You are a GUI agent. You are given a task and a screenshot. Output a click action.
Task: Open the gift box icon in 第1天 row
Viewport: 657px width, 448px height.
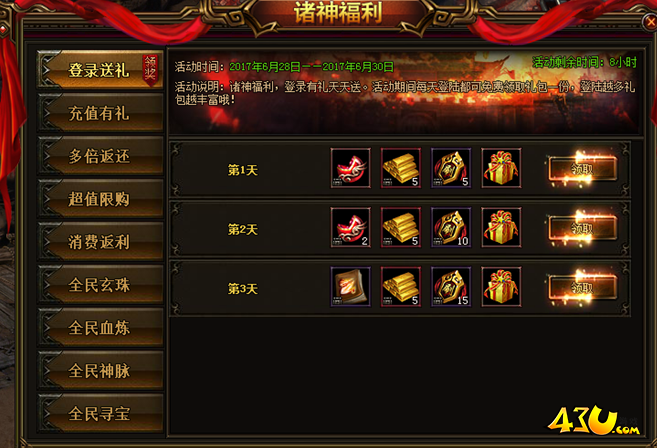click(501, 168)
